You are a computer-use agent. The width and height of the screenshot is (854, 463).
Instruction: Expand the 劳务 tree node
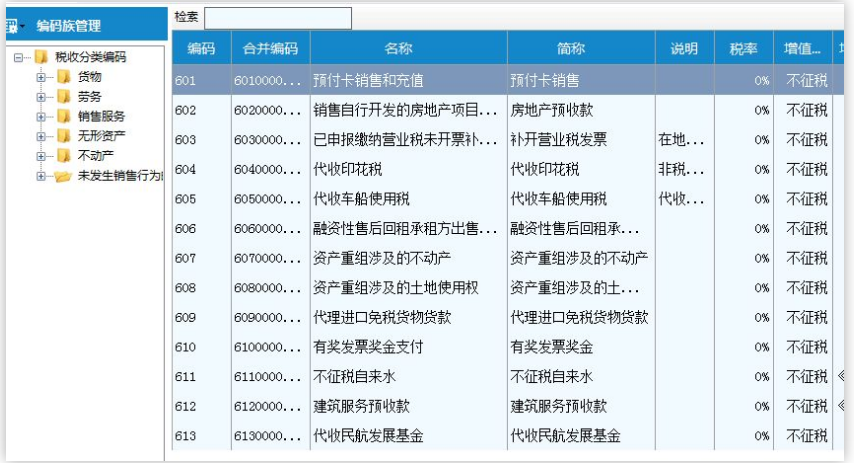coord(41,97)
